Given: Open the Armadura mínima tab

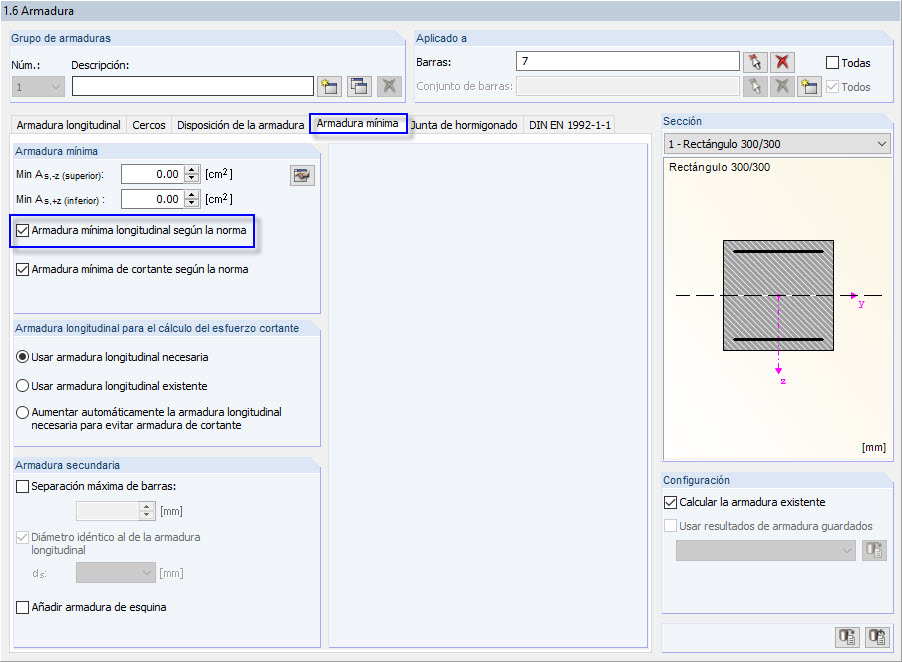Looking at the screenshot, I should click(358, 123).
